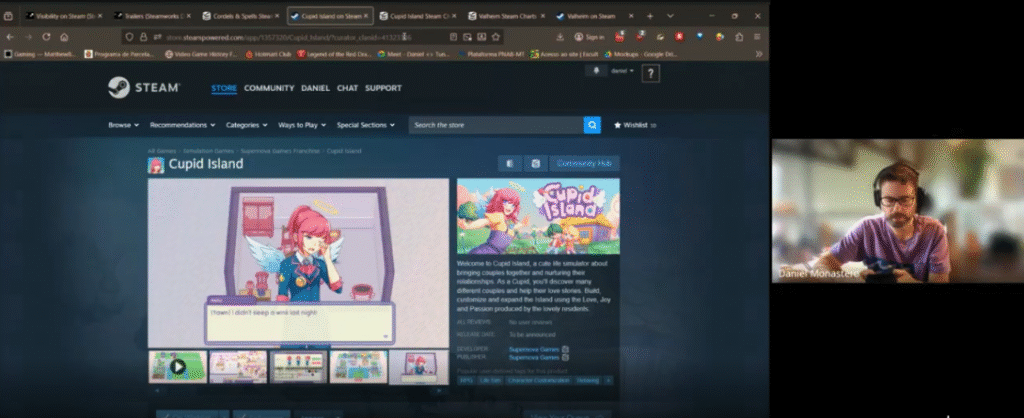Viewport: 1024px width, 418px height.
Task: Open the Special Sections dropdown
Action: click(x=365, y=125)
